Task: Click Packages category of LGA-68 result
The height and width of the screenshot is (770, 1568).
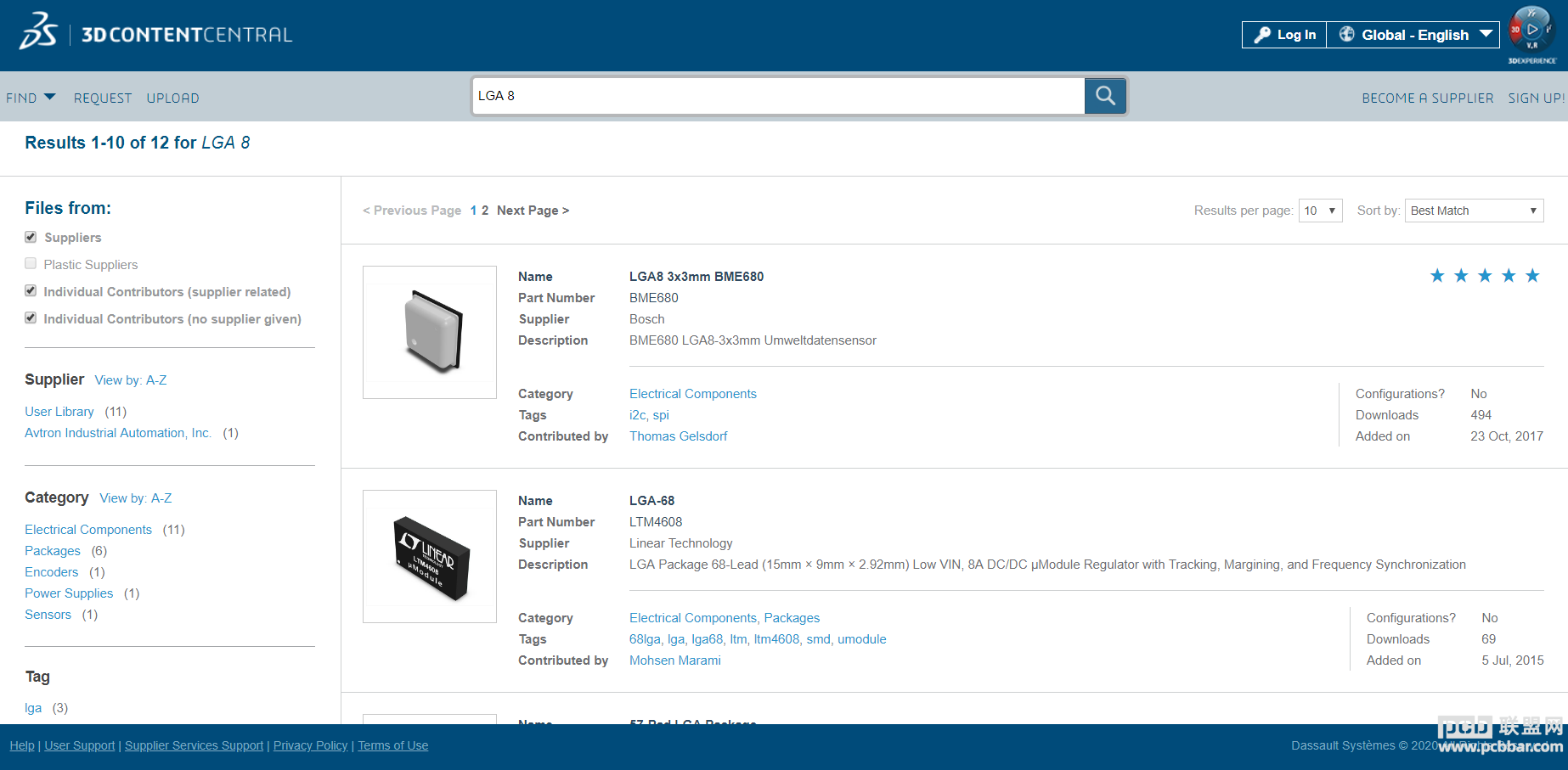Action: [x=792, y=618]
